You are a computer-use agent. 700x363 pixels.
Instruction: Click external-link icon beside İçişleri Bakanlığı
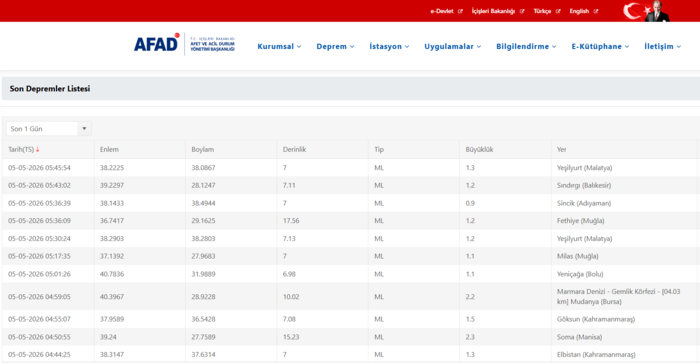click(522, 11)
